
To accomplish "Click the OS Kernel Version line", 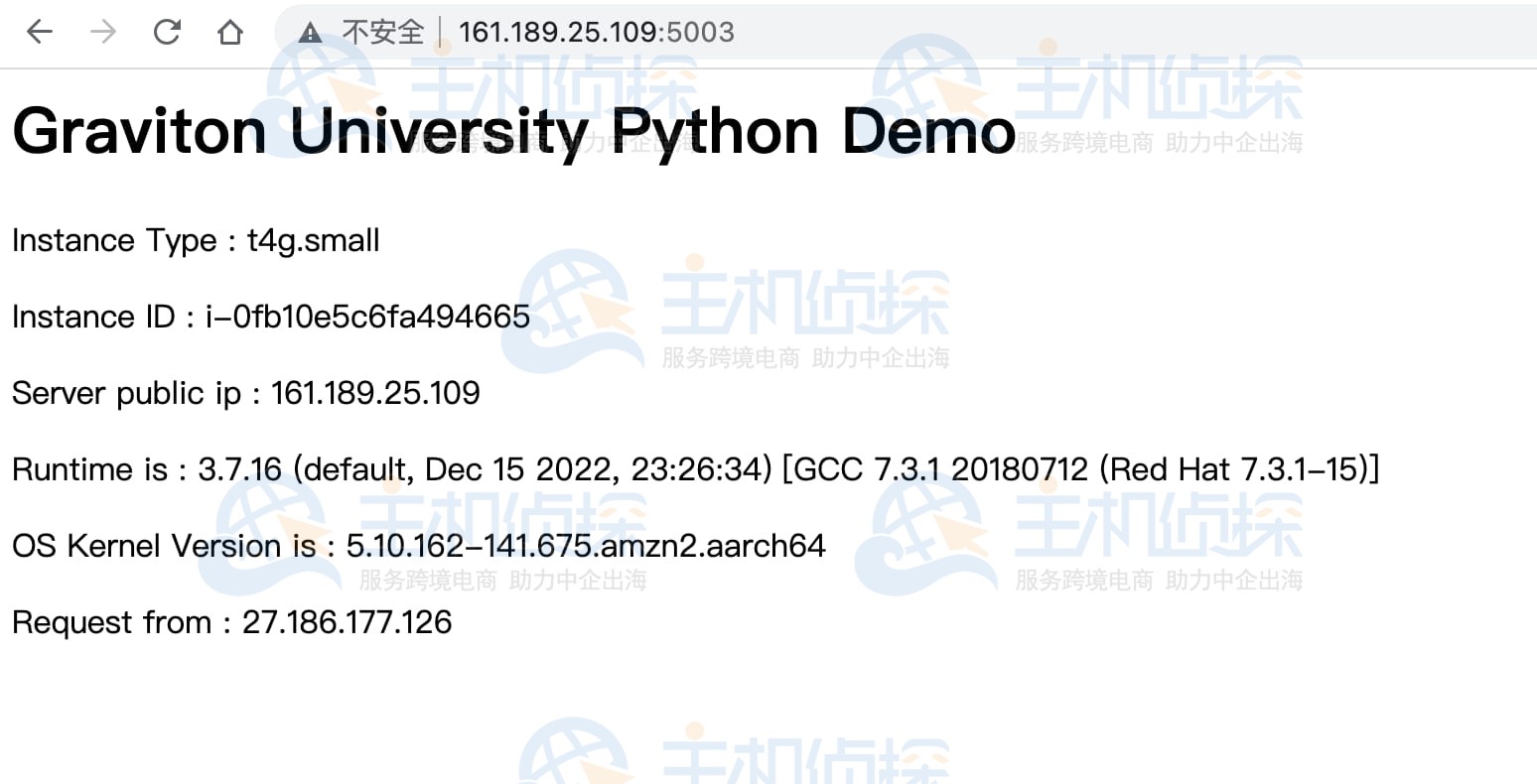I will (418, 546).
